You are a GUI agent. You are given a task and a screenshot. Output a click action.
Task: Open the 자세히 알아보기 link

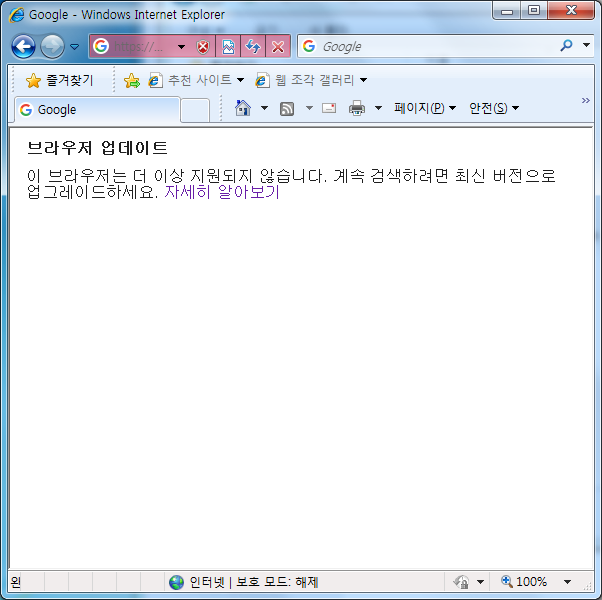coord(222,193)
